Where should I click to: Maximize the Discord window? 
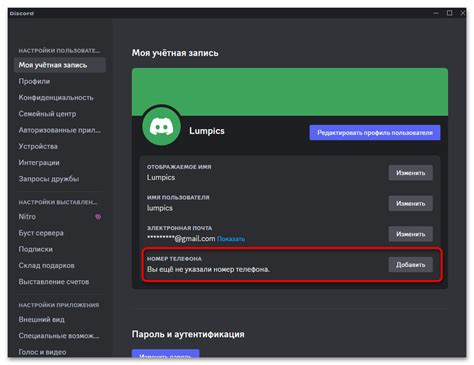(449, 13)
